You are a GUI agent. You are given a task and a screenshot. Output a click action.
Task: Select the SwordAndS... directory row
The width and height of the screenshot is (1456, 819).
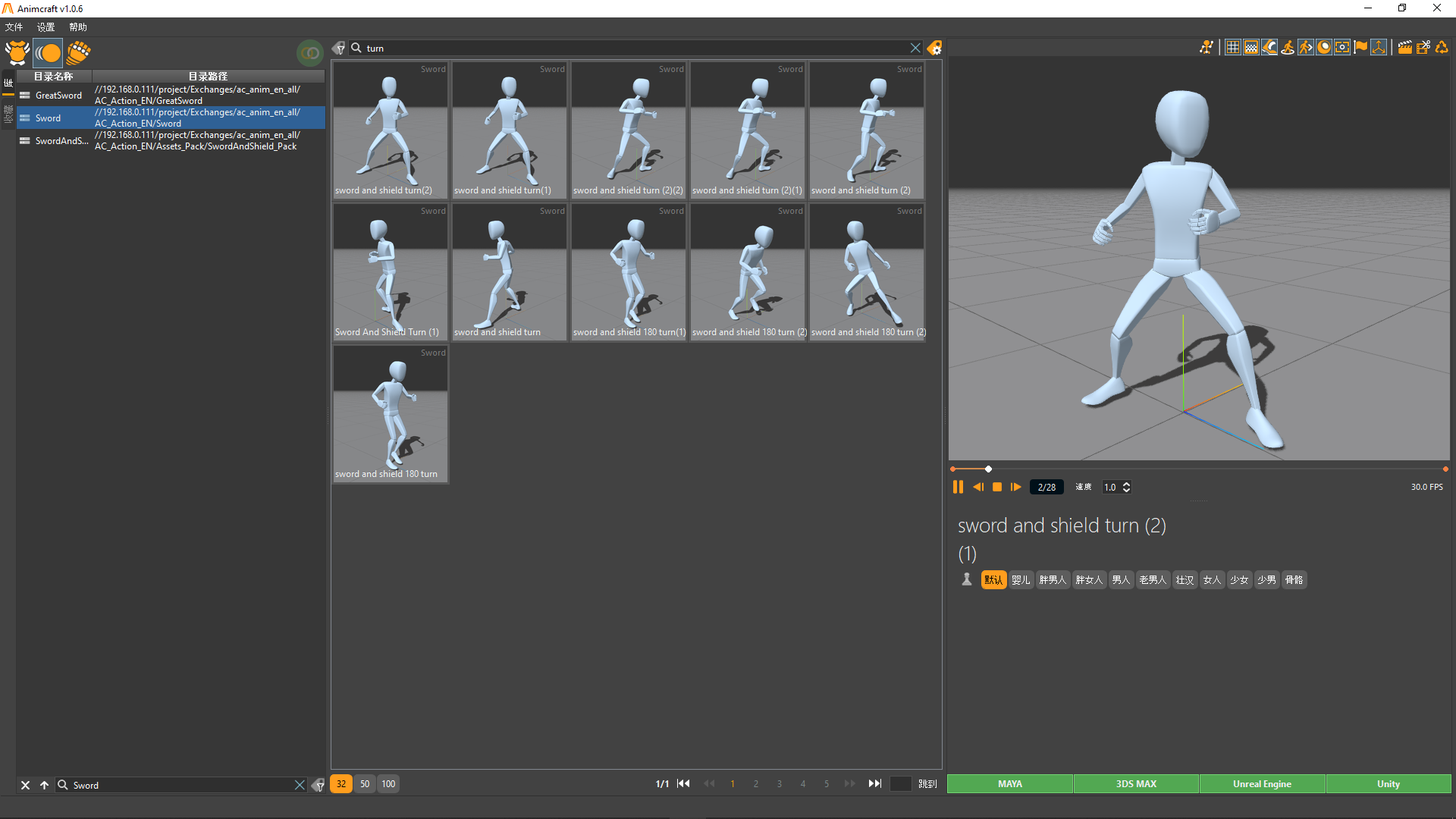[171, 140]
